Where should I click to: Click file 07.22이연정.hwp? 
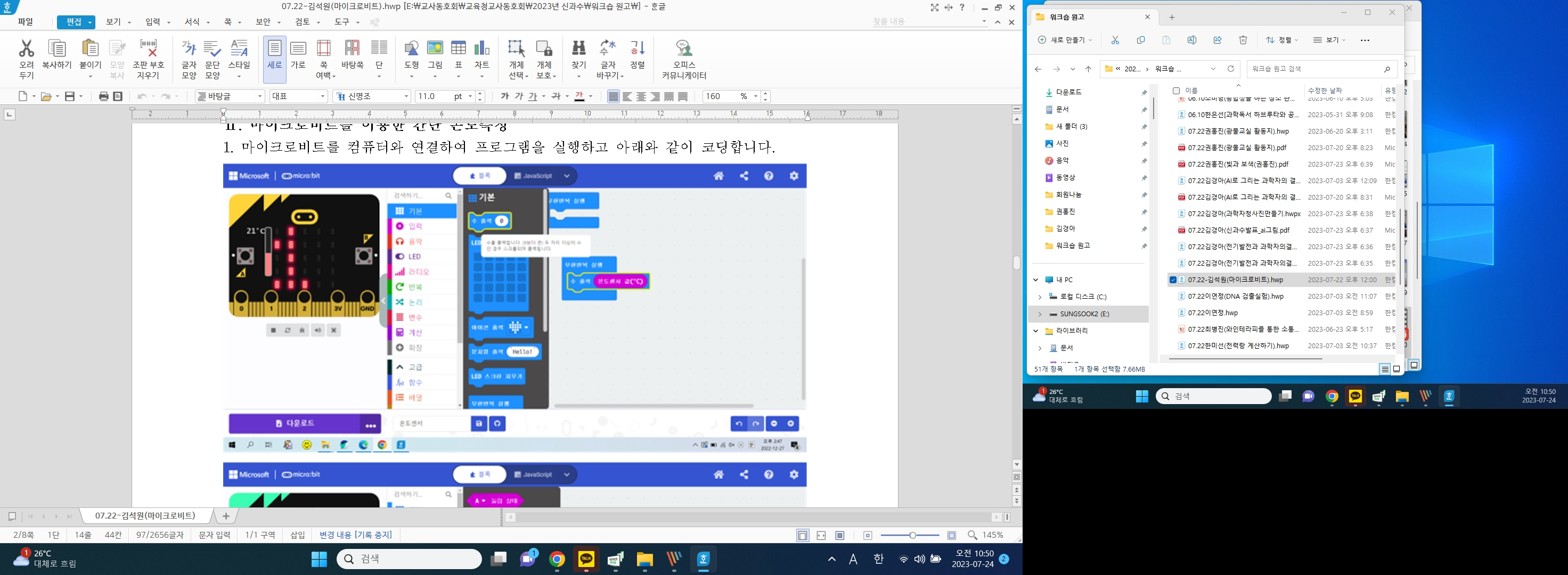(1213, 313)
